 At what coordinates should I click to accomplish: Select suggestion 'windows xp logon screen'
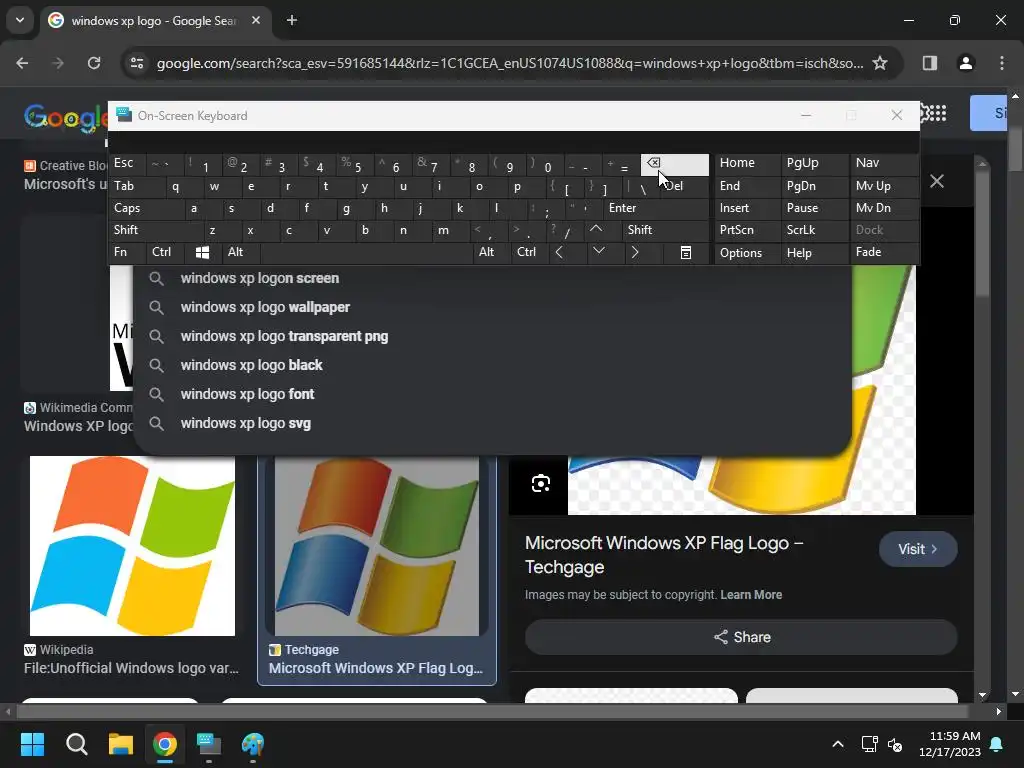click(x=492, y=278)
